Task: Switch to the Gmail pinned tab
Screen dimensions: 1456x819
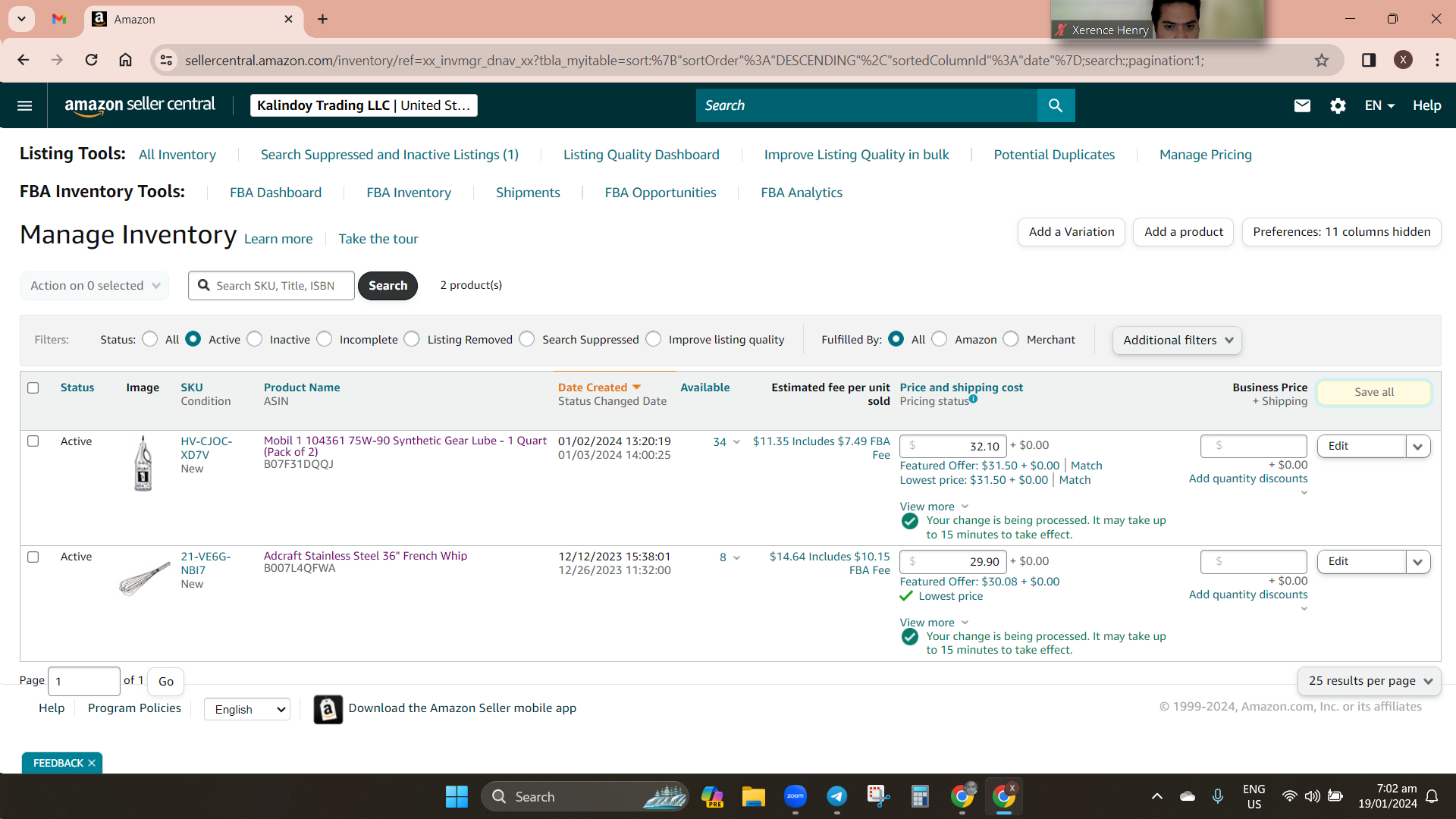Action: (59, 19)
